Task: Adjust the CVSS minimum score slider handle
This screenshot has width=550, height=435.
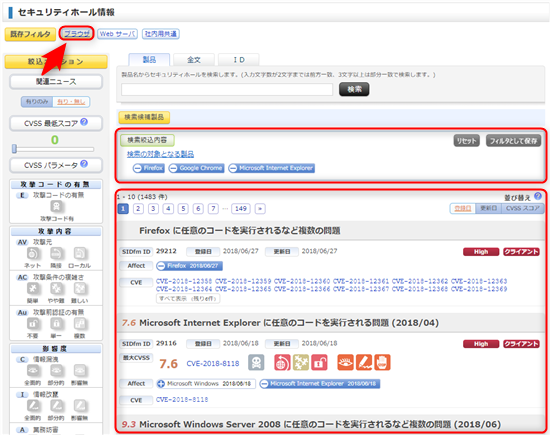Action: click(x=14, y=149)
